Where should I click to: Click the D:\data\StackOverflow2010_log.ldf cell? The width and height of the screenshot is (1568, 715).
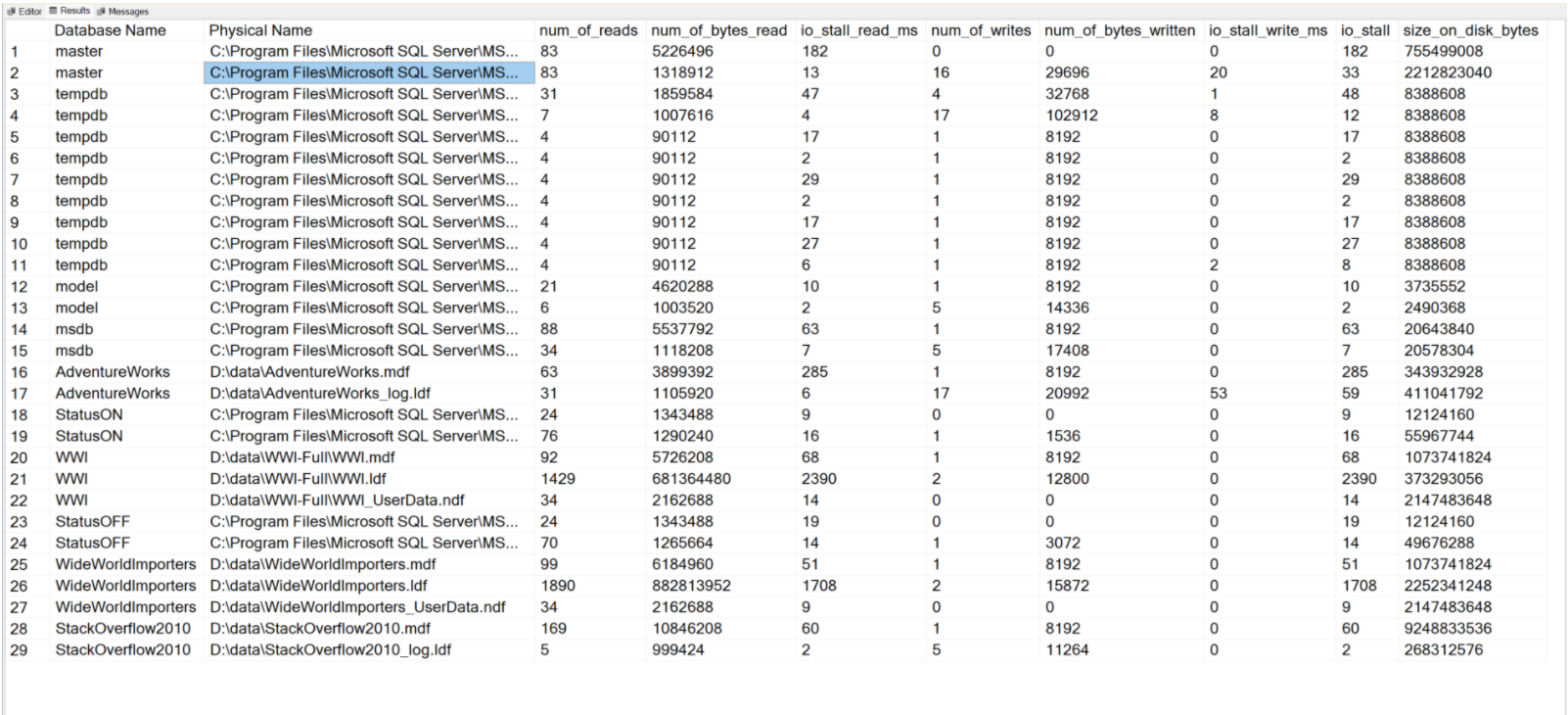click(331, 650)
